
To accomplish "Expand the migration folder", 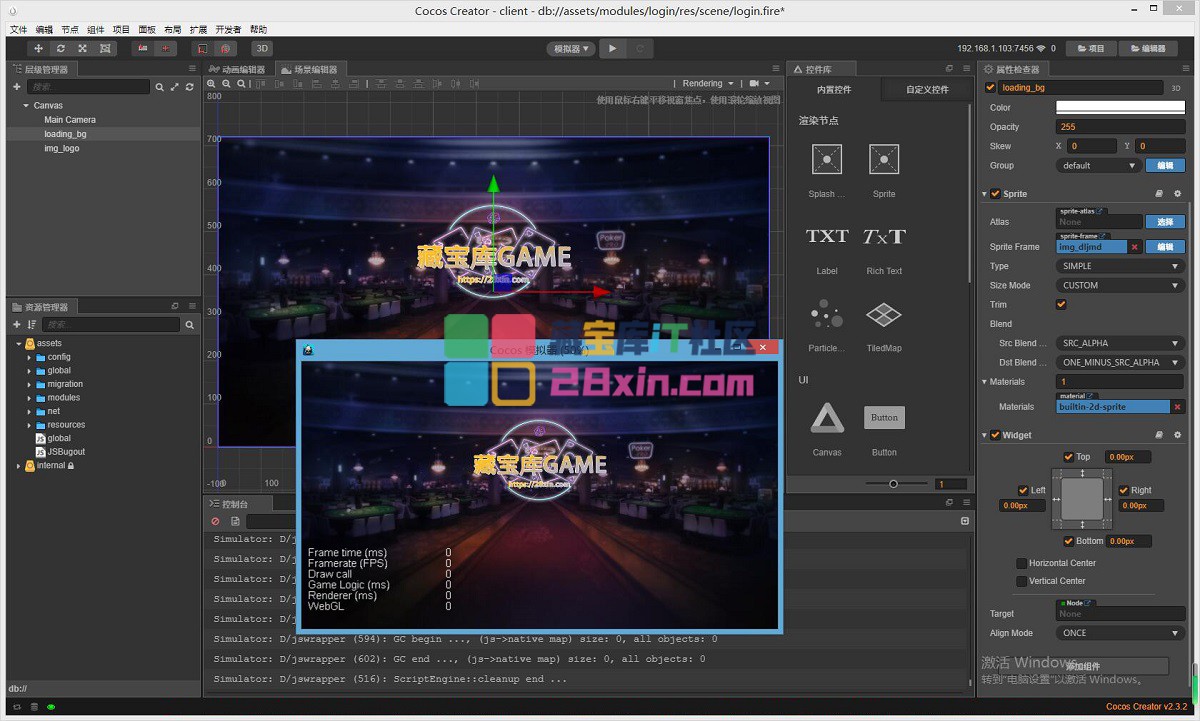I will click(29, 384).
